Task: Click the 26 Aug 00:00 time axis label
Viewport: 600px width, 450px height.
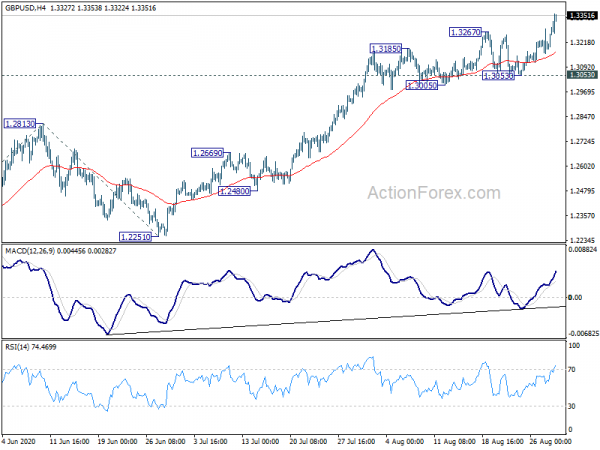Action: click(x=550, y=442)
